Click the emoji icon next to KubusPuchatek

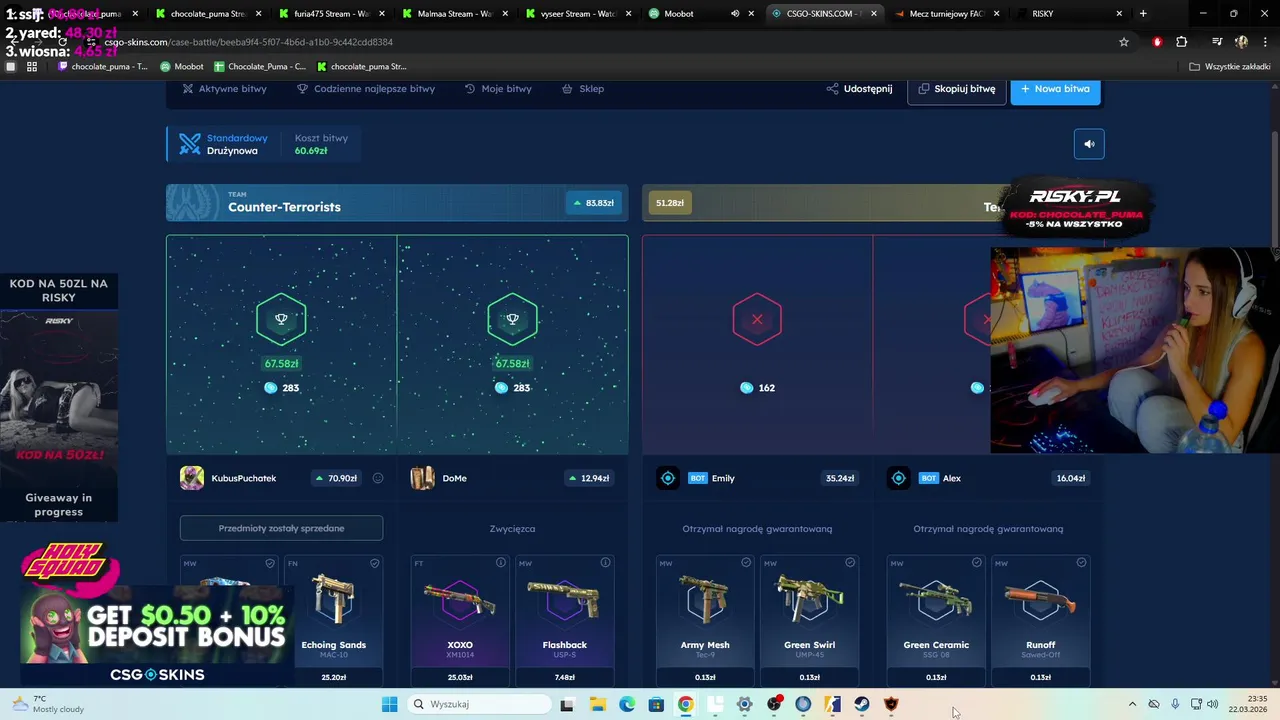pyautogui.click(x=378, y=478)
